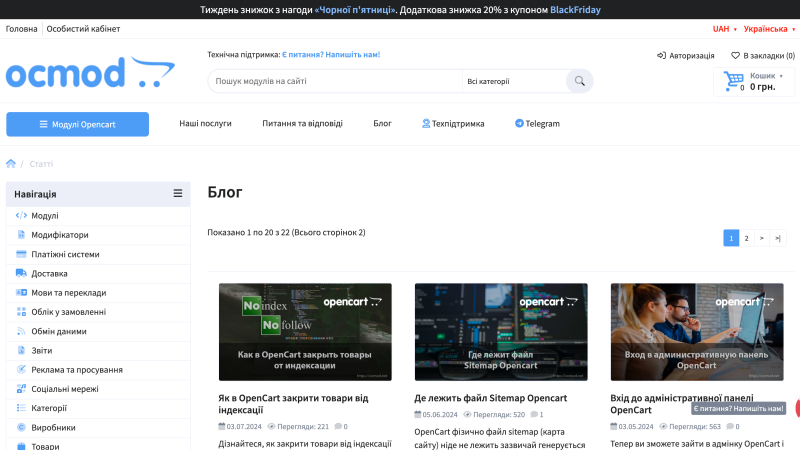800x450 pixels.
Task: Expand the Кошик cart dropdown
Action: coord(766,76)
